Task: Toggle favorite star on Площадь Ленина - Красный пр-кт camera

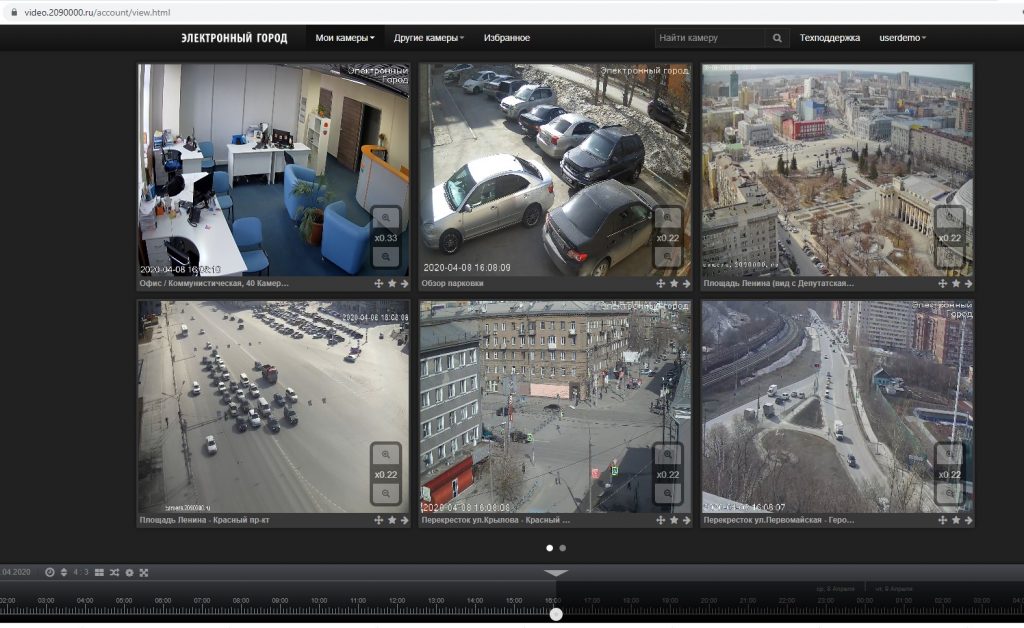Action: 392,520
